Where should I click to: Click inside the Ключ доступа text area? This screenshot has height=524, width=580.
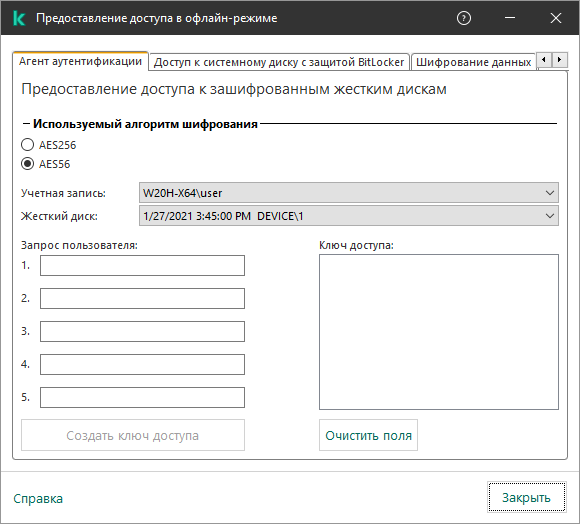coord(439,332)
